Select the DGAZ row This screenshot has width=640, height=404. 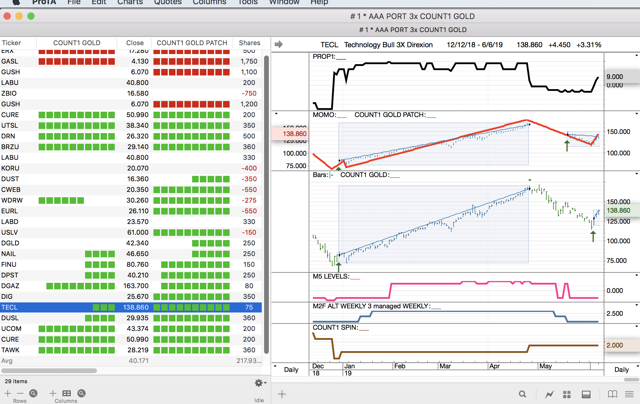(x=131, y=286)
